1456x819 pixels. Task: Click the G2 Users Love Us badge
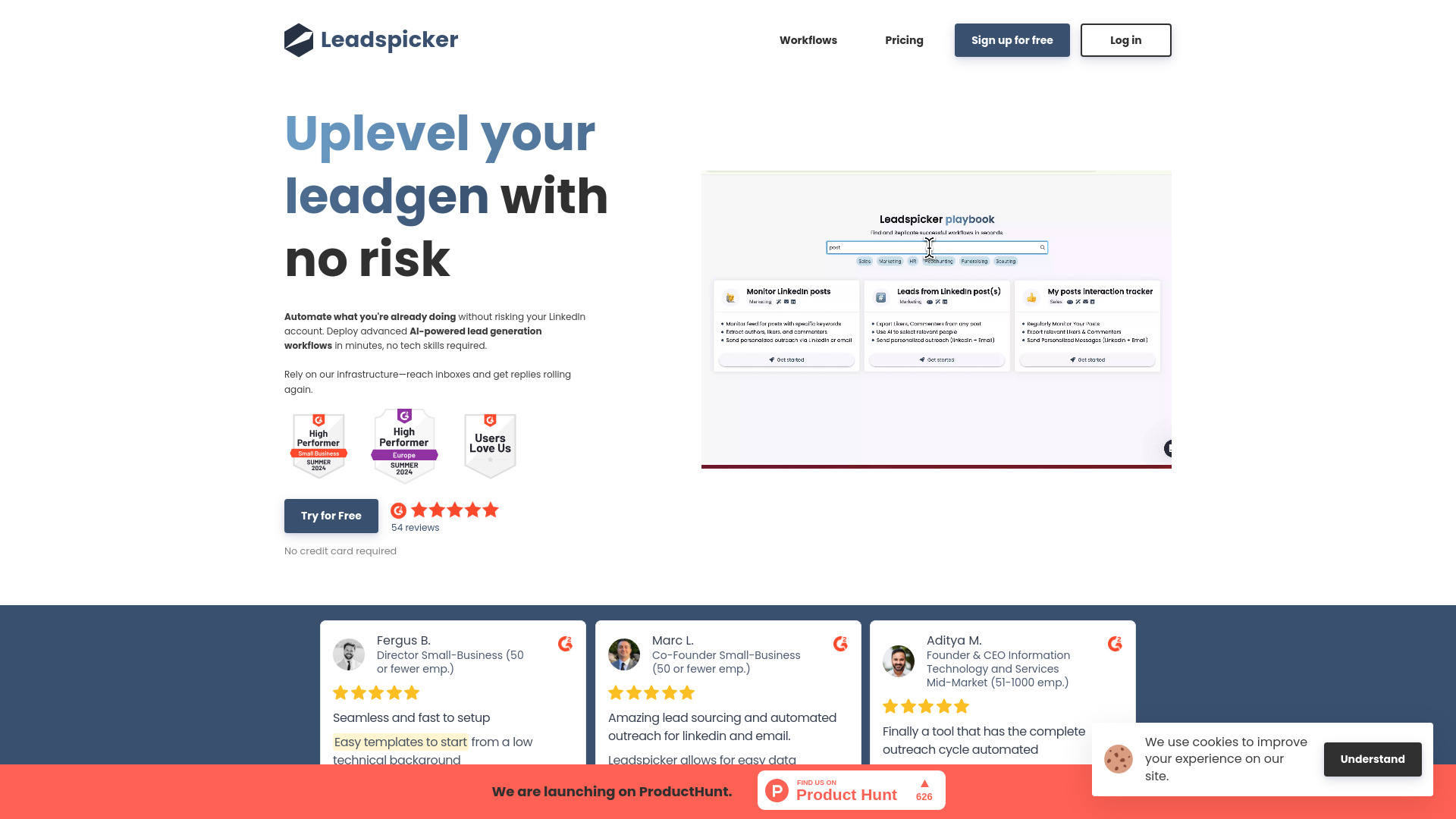click(x=489, y=442)
